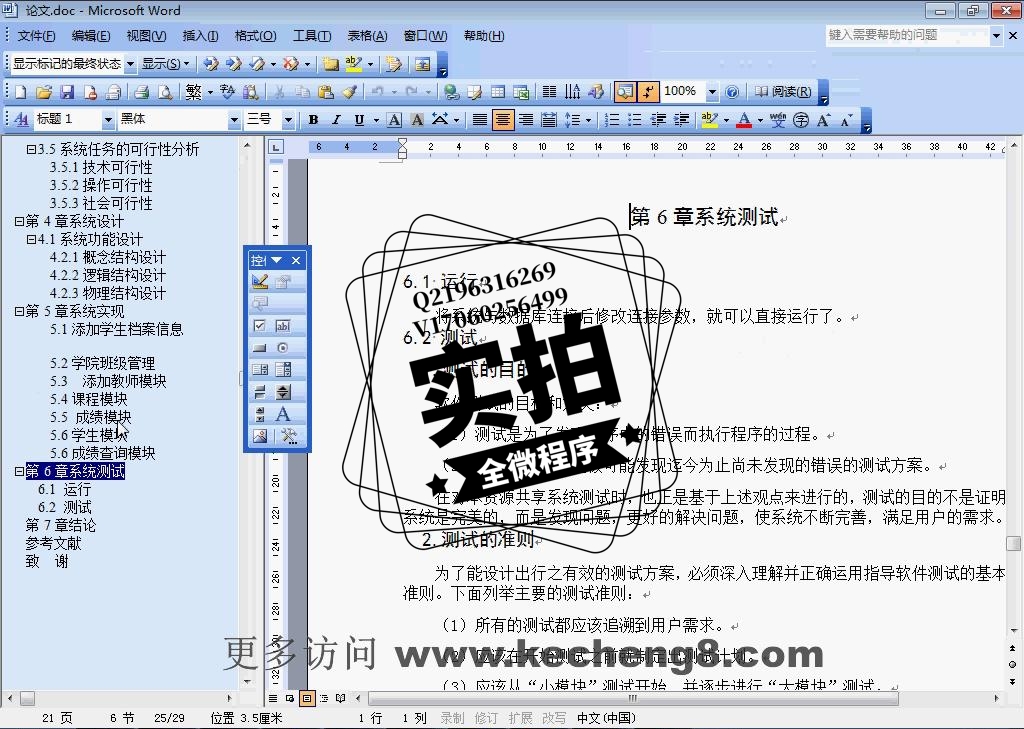Toggle Italic formatting
1024x729 pixels.
point(336,120)
